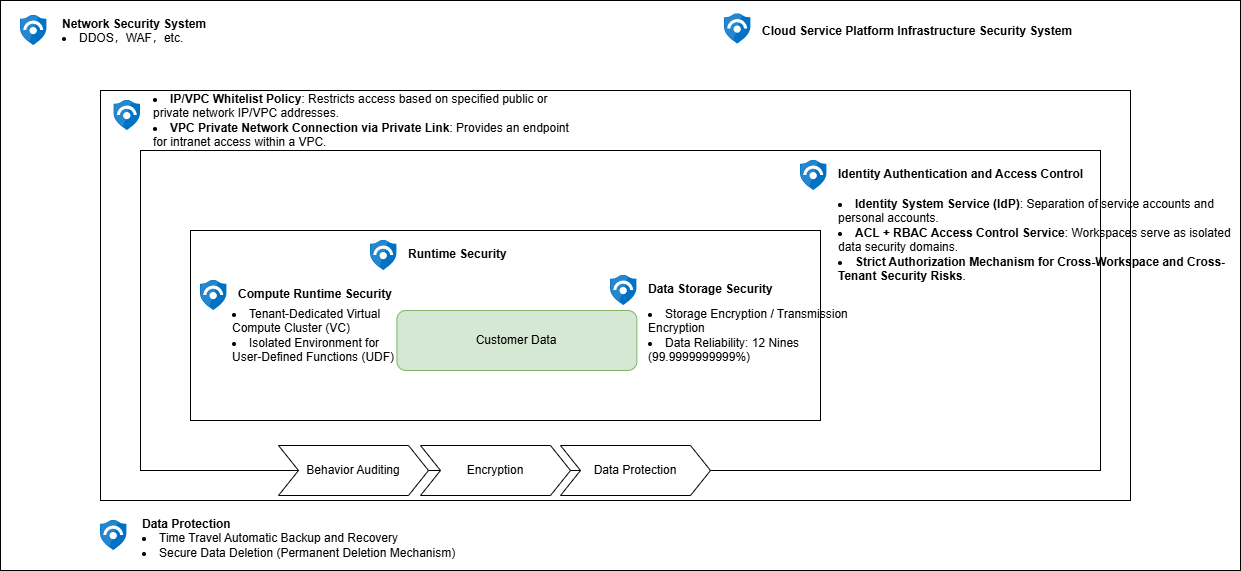Click the Network Security System heading text
This screenshot has height=571, width=1241.
134,23
